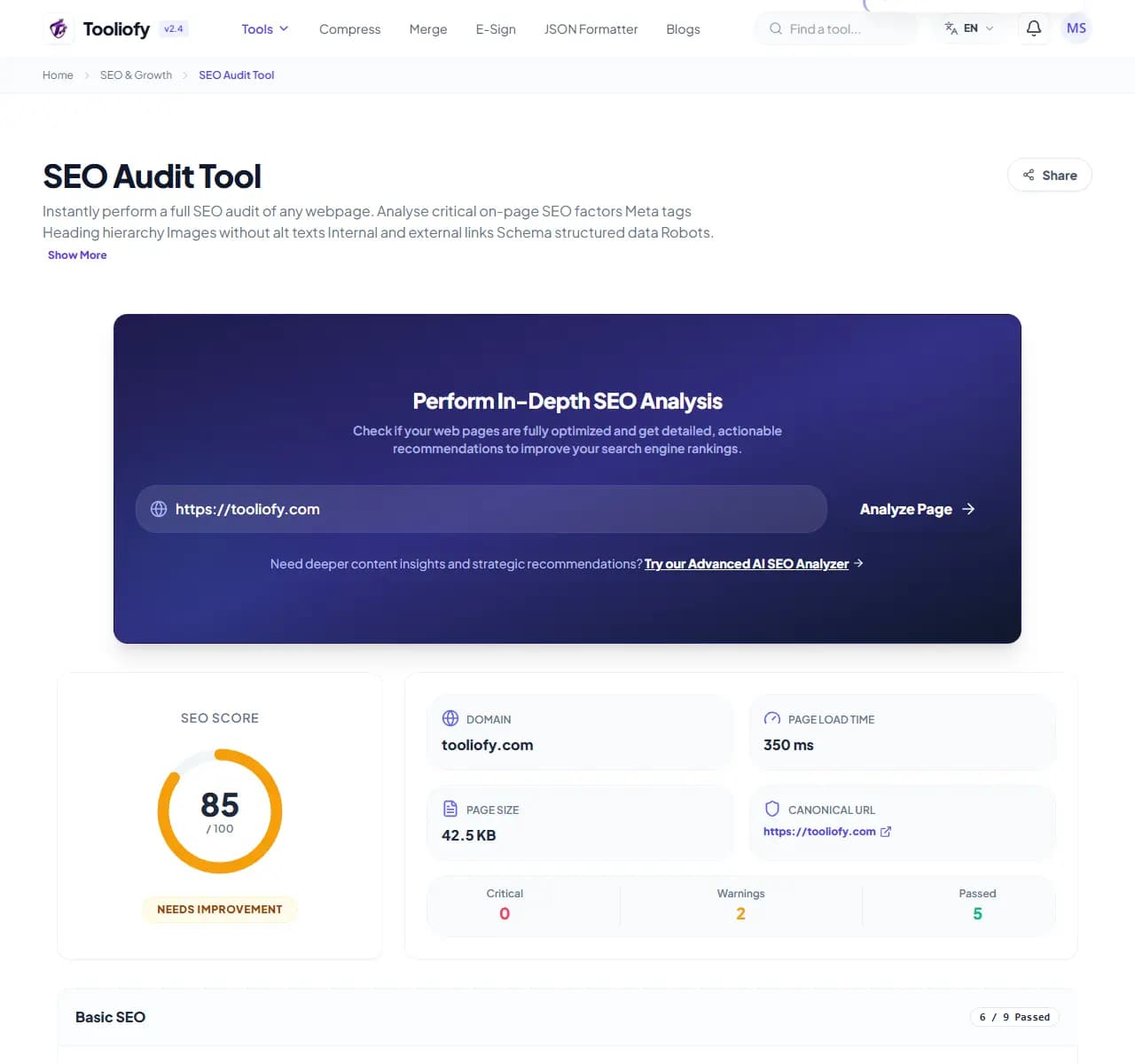This screenshot has width=1135, height=1064.
Task: Open Try our Advanced AI SEO Analyzer link
Action: 747,564
